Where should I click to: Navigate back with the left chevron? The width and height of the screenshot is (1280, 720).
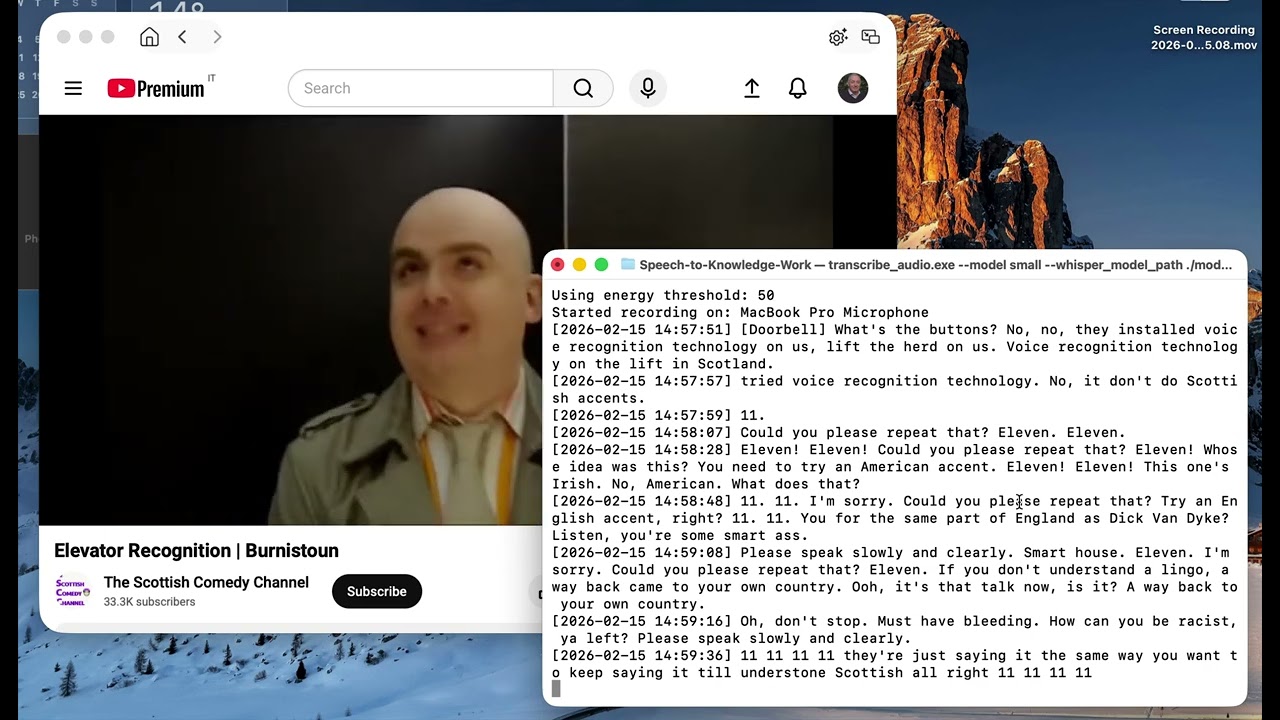(182, 37)
